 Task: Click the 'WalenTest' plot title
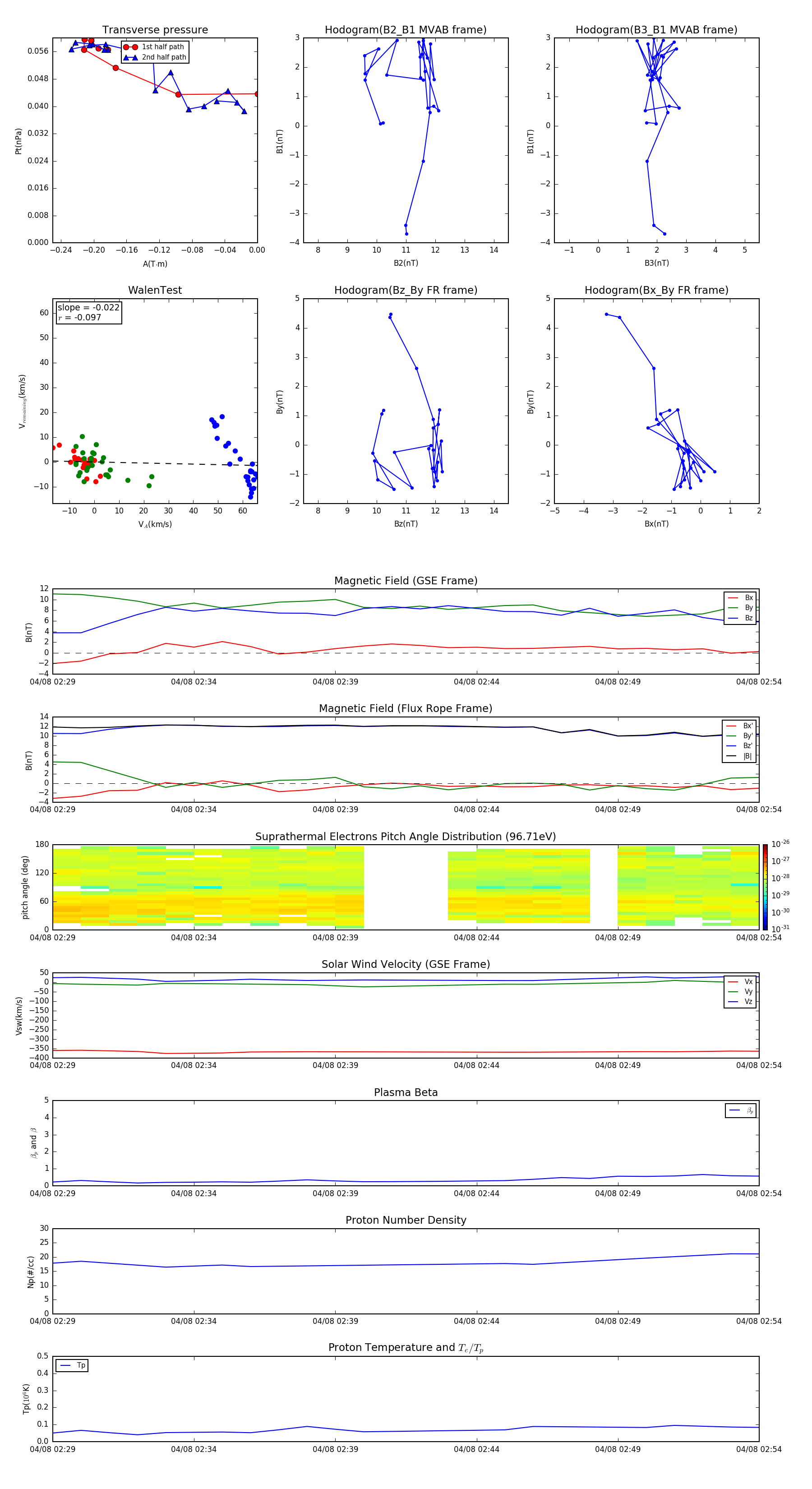(155, 290)
